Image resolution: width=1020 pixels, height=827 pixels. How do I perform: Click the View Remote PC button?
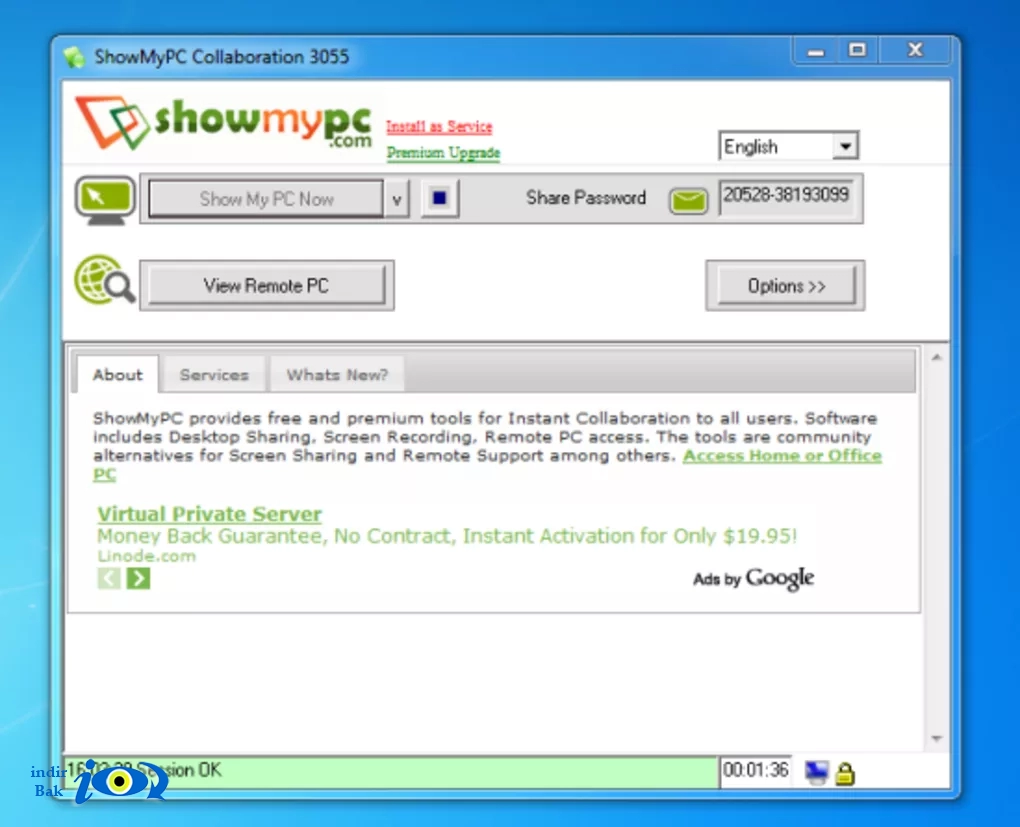click(x=266, y=285)
